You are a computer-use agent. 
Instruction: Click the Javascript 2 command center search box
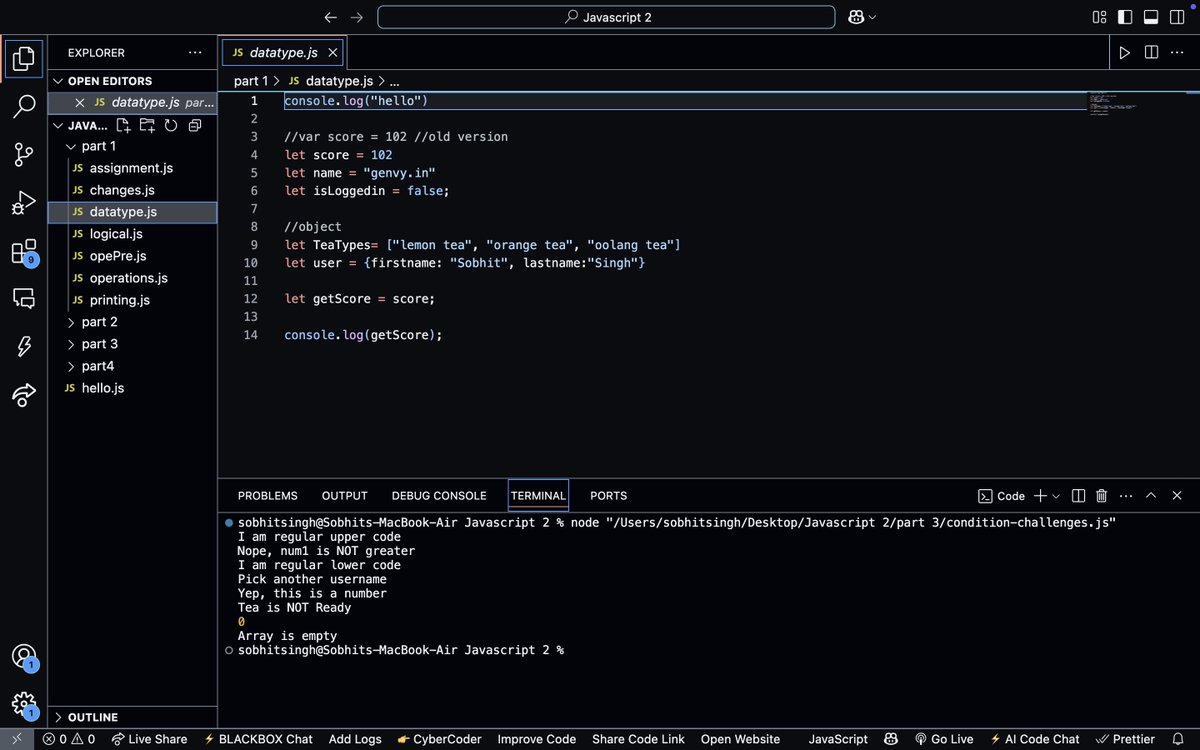(606, 17)
